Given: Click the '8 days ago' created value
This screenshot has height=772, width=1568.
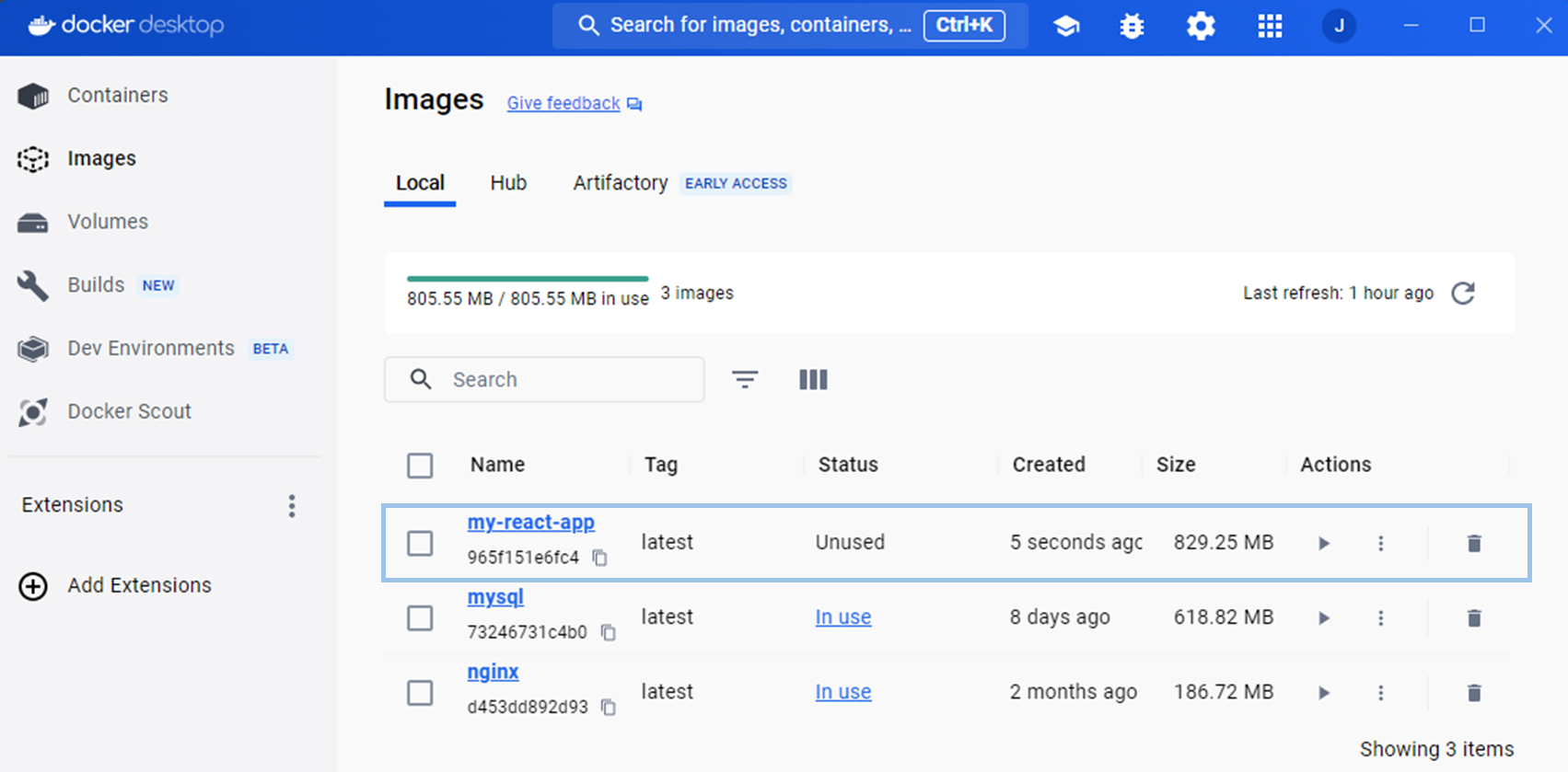Looking at the screenshot, I should pyautogui.click(x=1060, y=616).
